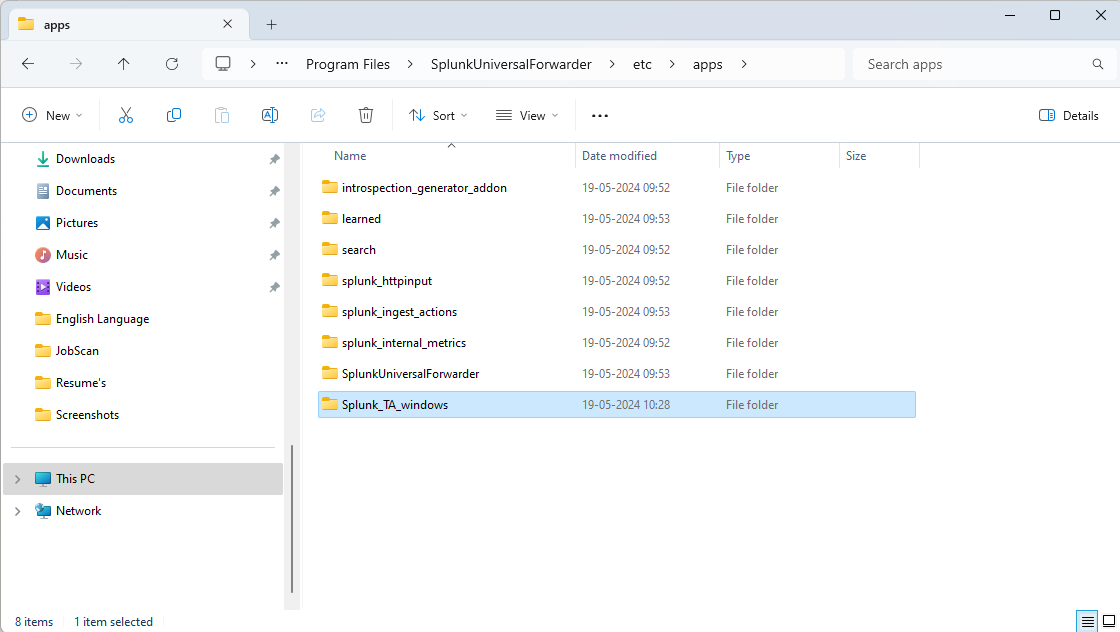Open Videos in the sidebar
Image resolution: width=1120 pixels, height=632 pixels.
tap(74, 287)
